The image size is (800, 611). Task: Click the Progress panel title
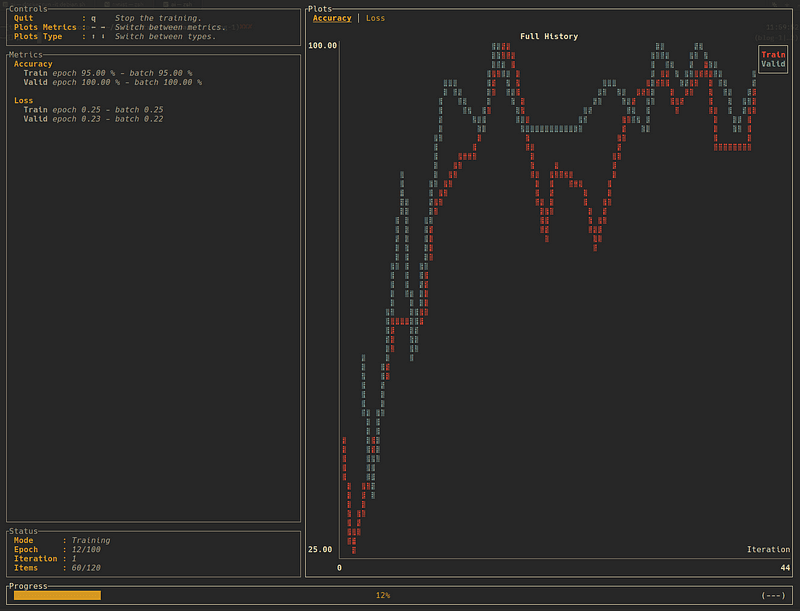28,586
